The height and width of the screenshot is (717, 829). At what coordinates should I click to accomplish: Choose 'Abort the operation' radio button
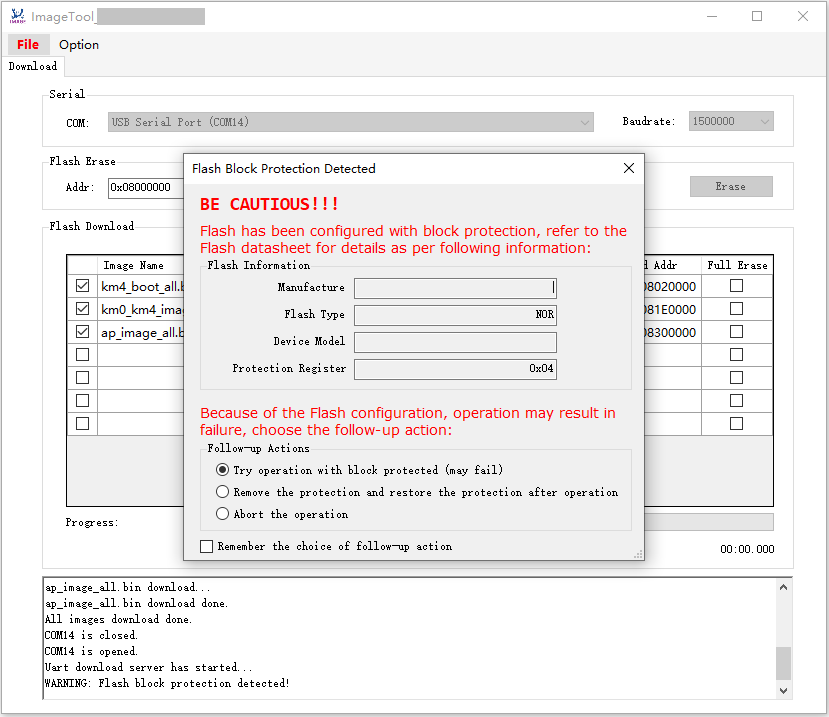[x=223, y=514]
